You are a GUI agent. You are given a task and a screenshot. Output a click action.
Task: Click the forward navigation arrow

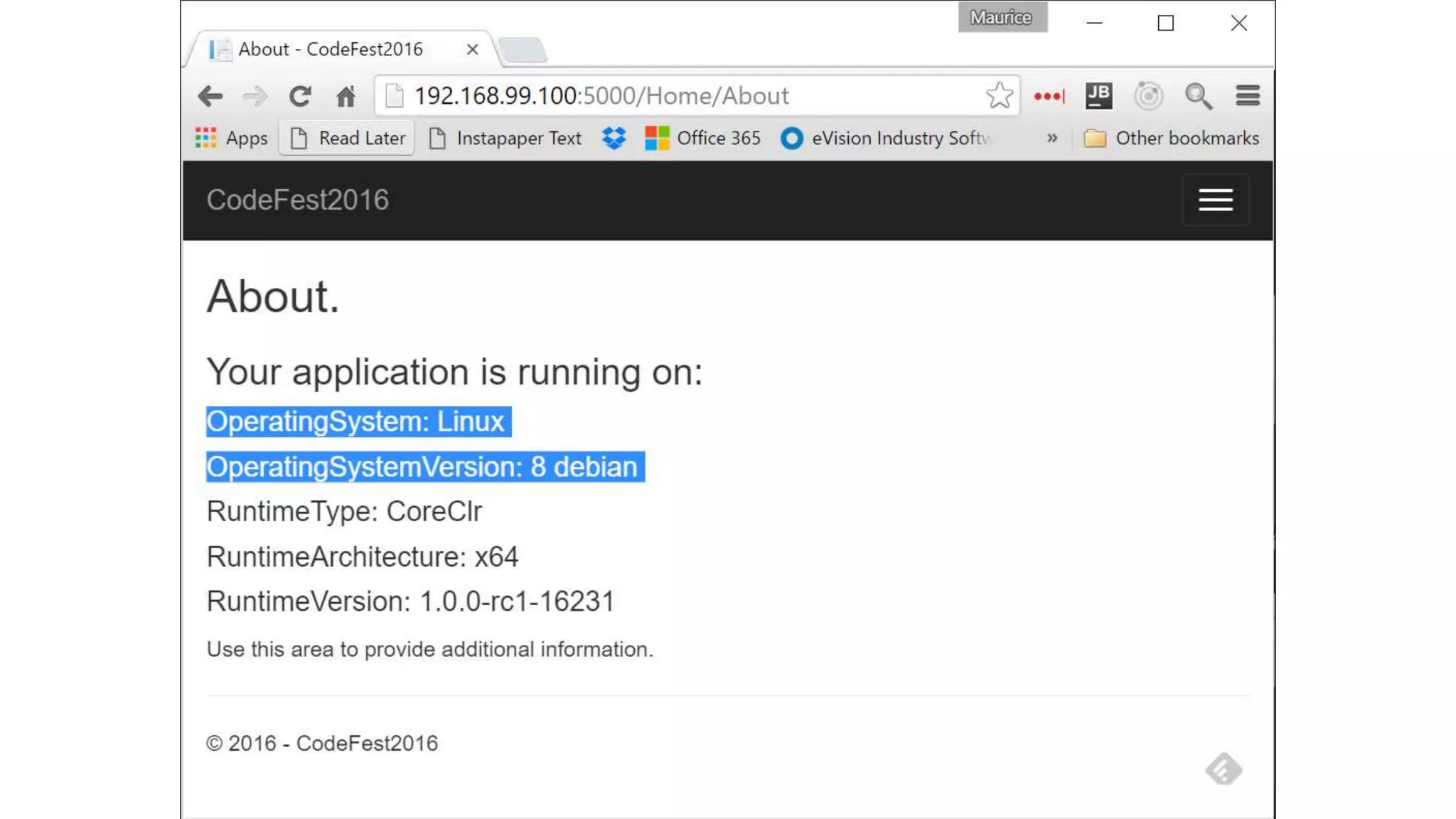point(255,96)
